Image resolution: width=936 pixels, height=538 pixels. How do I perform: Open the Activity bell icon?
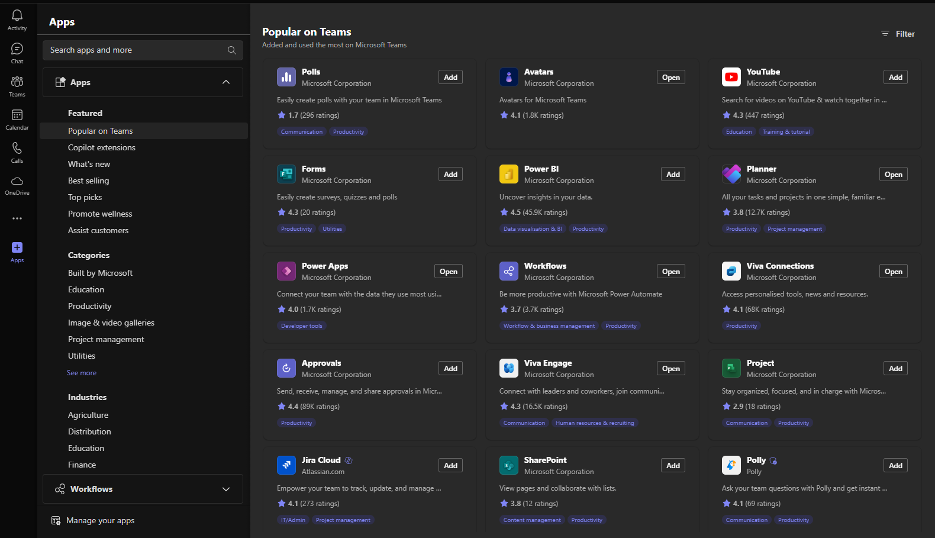[17, 16]
